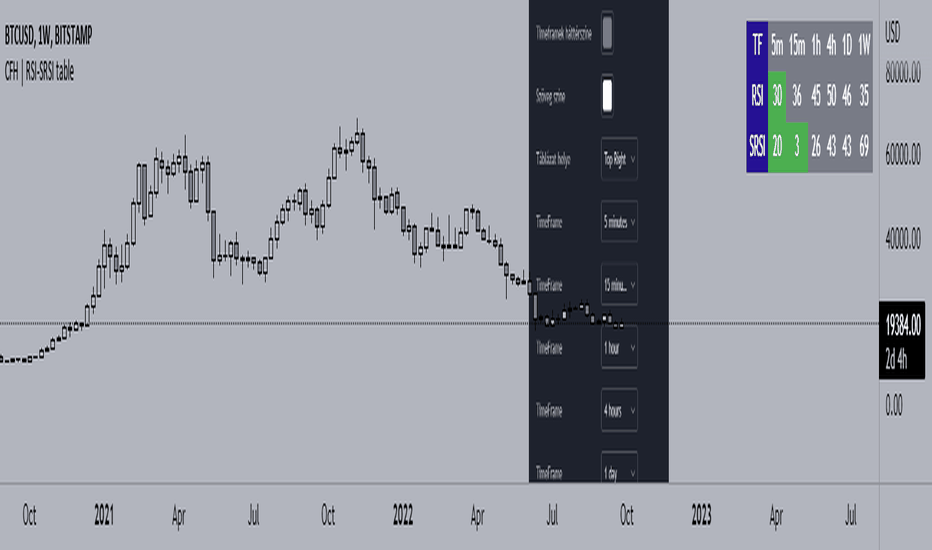Open the Timeframek háttérszíne color swatch
Viewport: 932px width, 550px height.
607,33
